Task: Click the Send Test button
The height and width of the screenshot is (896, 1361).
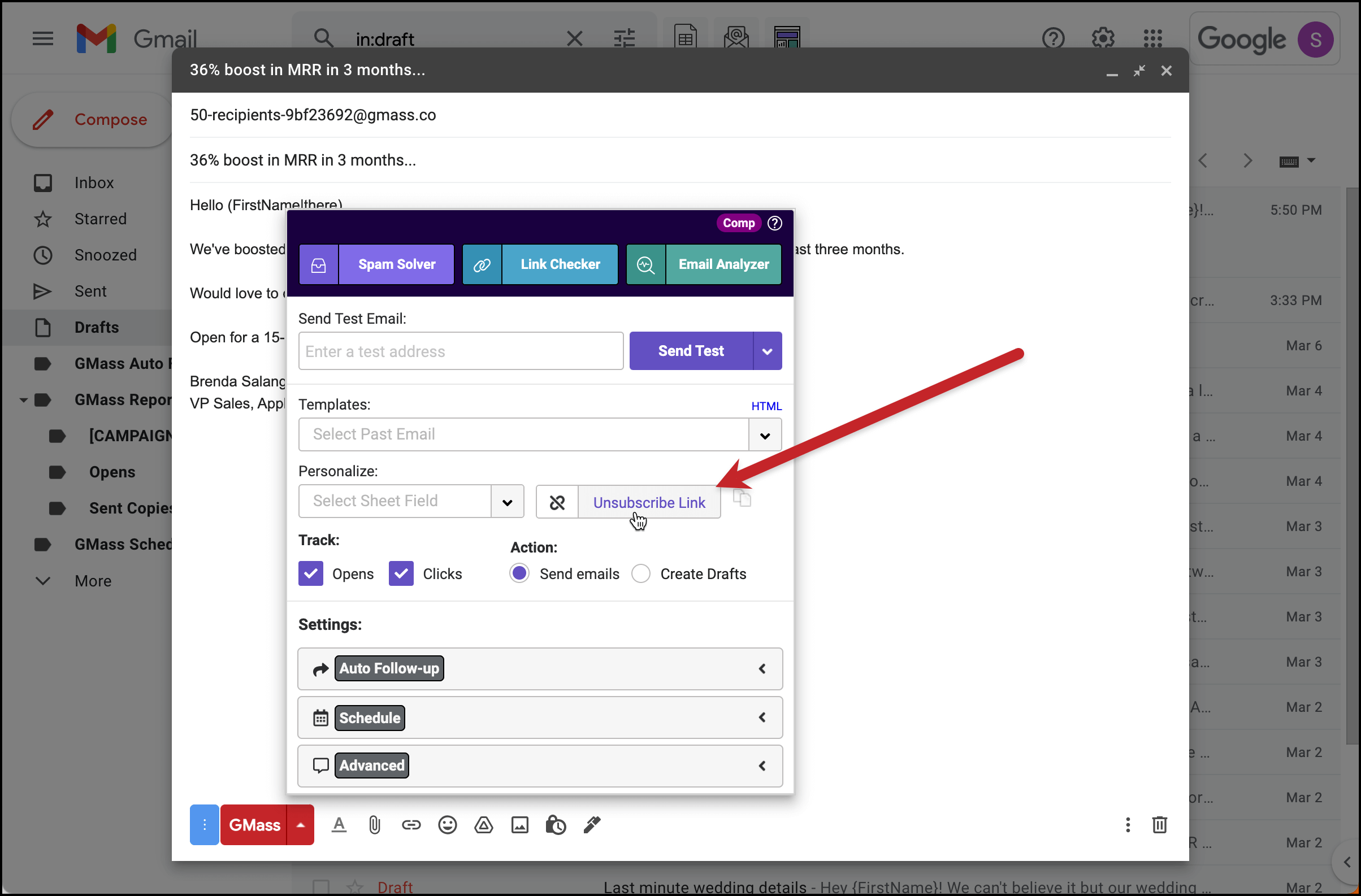Action: tap(691, 351)
